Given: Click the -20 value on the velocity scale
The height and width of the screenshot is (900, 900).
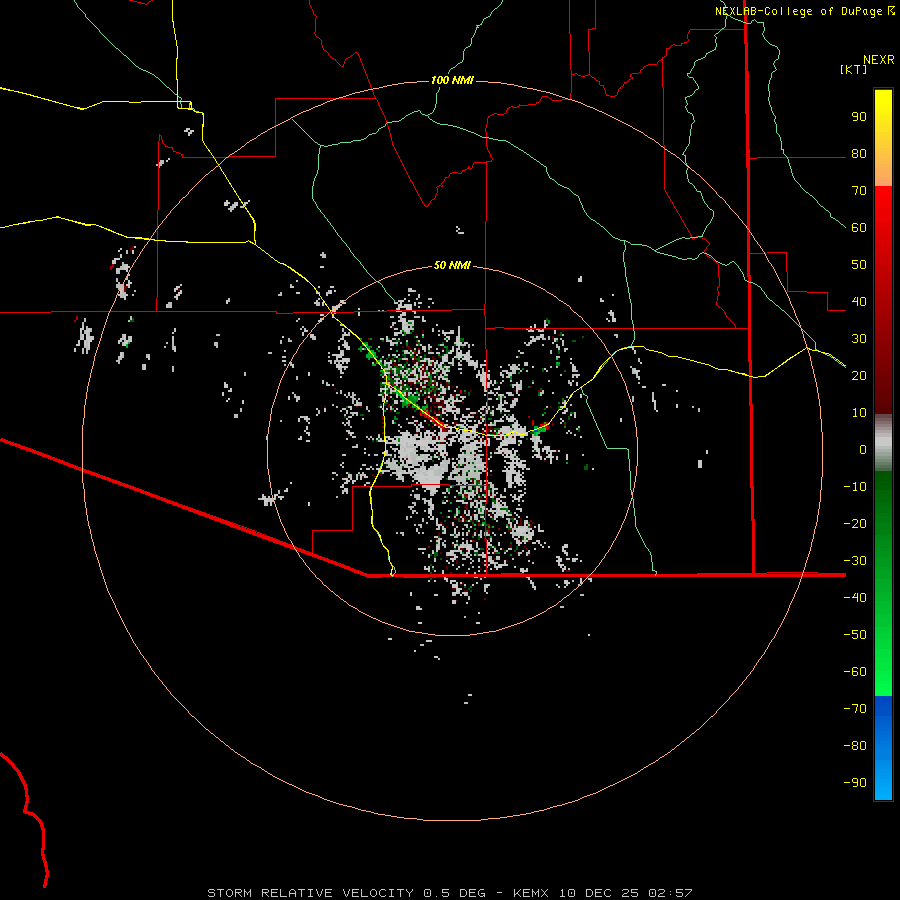Looking at the screenshot, I should pyautogui.click(x=855, y=524).
